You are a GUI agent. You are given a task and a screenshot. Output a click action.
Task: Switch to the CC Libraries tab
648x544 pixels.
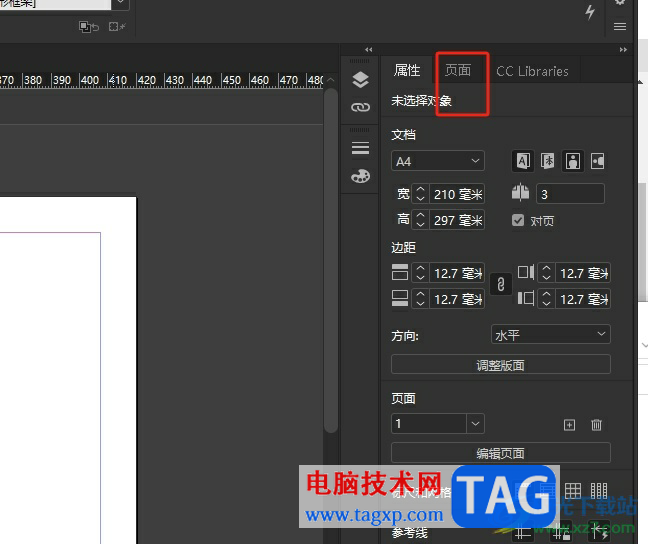(532, 72)
